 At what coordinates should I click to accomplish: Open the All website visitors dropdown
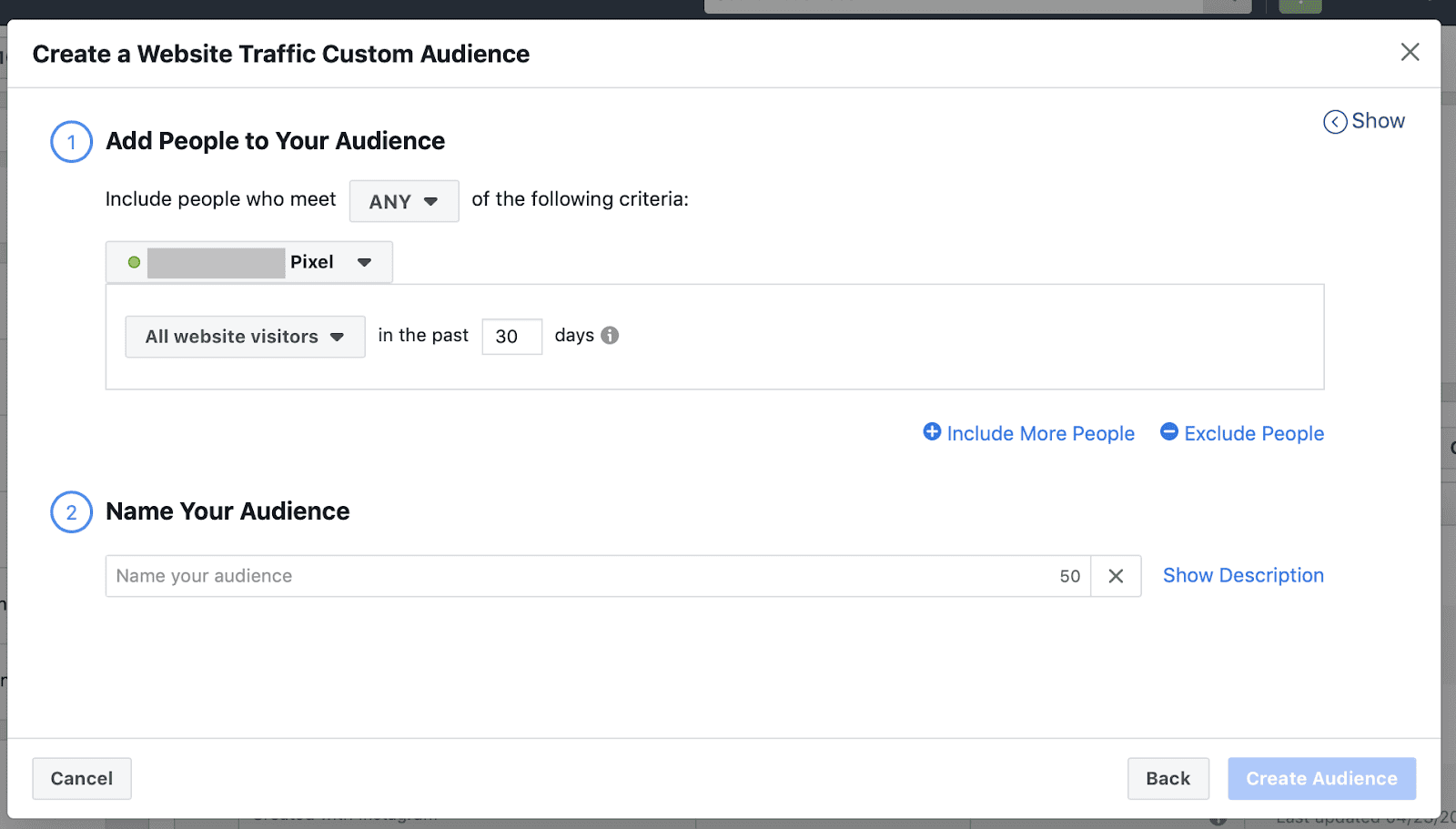coord(245,337)
